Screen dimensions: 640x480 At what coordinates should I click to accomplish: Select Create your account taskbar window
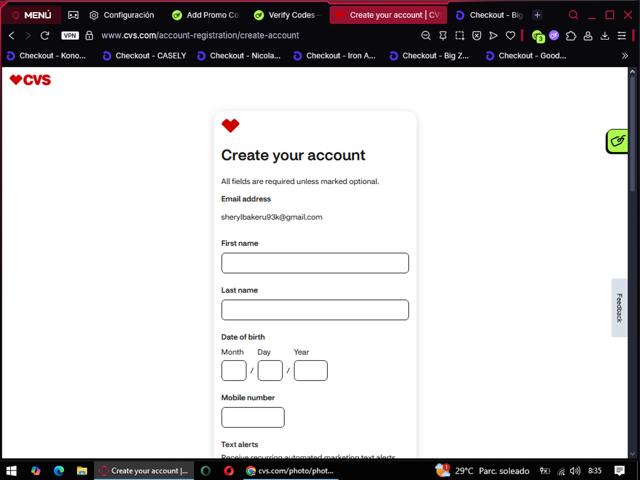coord(144,471)
